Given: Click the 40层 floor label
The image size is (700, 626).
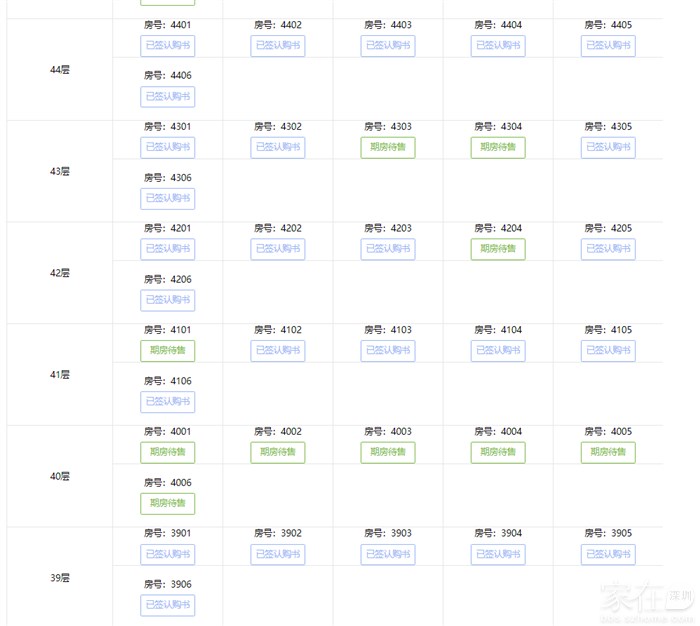Looking at the screenshot, I should pyautogui.click(x=60, y=477).
